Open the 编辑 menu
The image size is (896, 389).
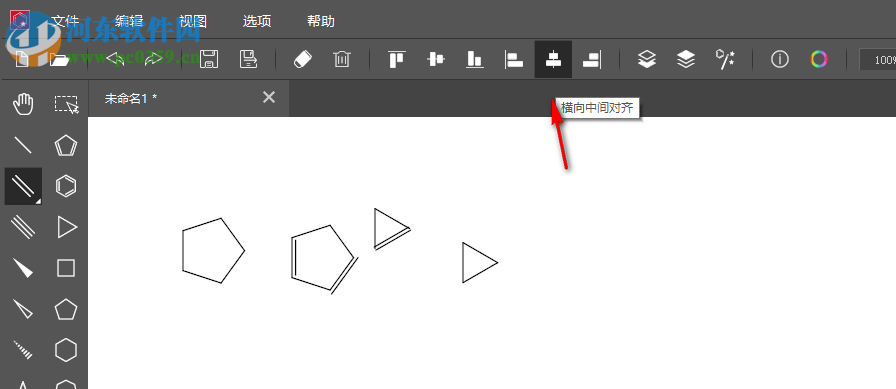coord(129,21)
